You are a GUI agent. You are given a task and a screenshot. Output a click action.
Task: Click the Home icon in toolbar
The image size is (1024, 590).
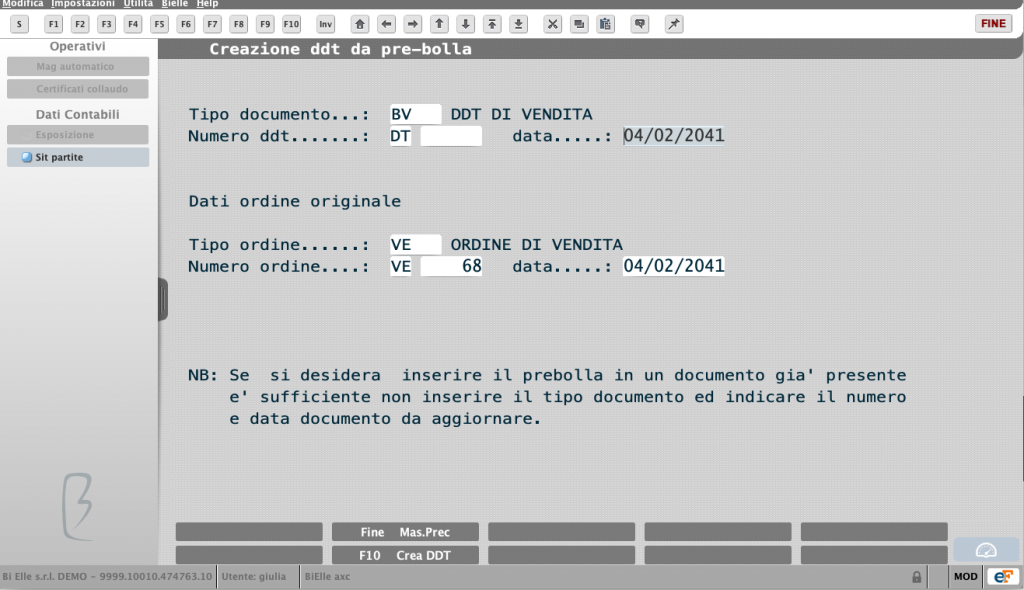[360, 24]
